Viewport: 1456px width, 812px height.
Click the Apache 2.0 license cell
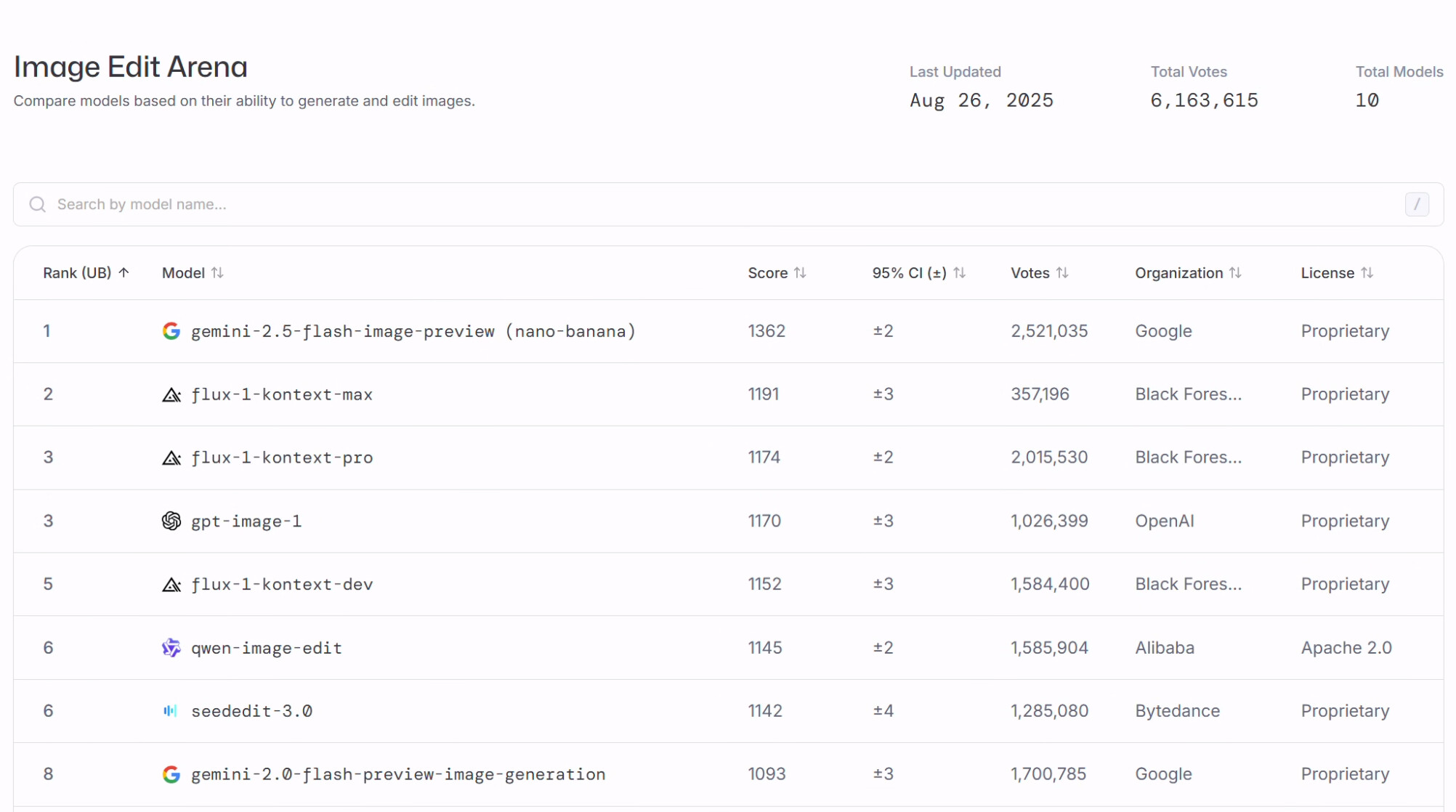pos(1346,648)
